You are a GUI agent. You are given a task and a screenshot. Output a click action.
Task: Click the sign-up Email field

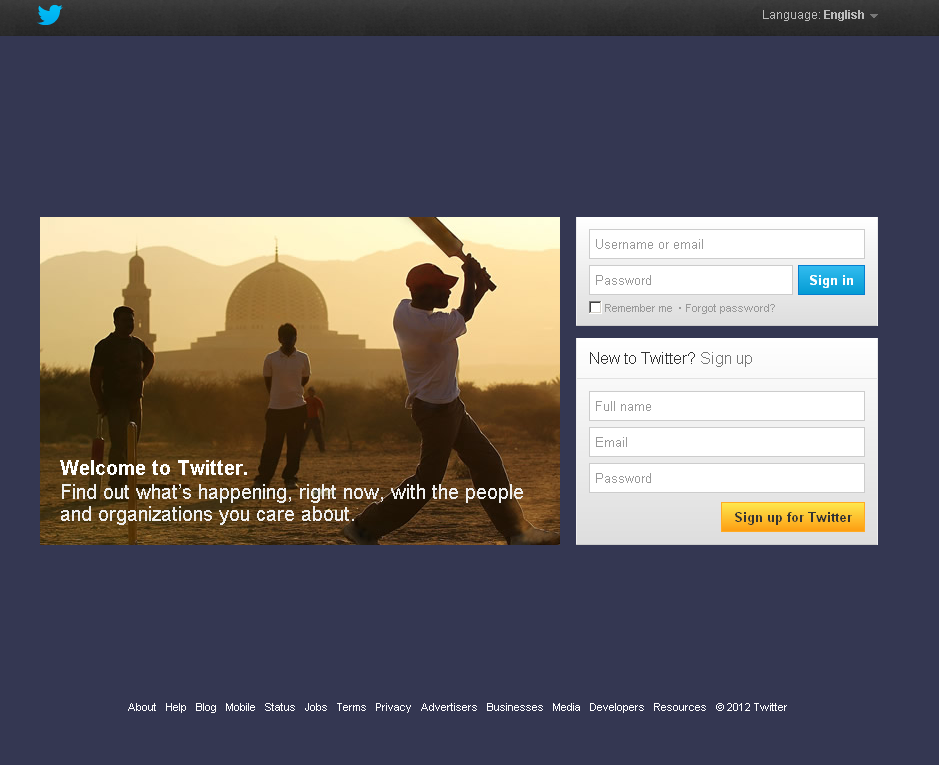[726, 442]
